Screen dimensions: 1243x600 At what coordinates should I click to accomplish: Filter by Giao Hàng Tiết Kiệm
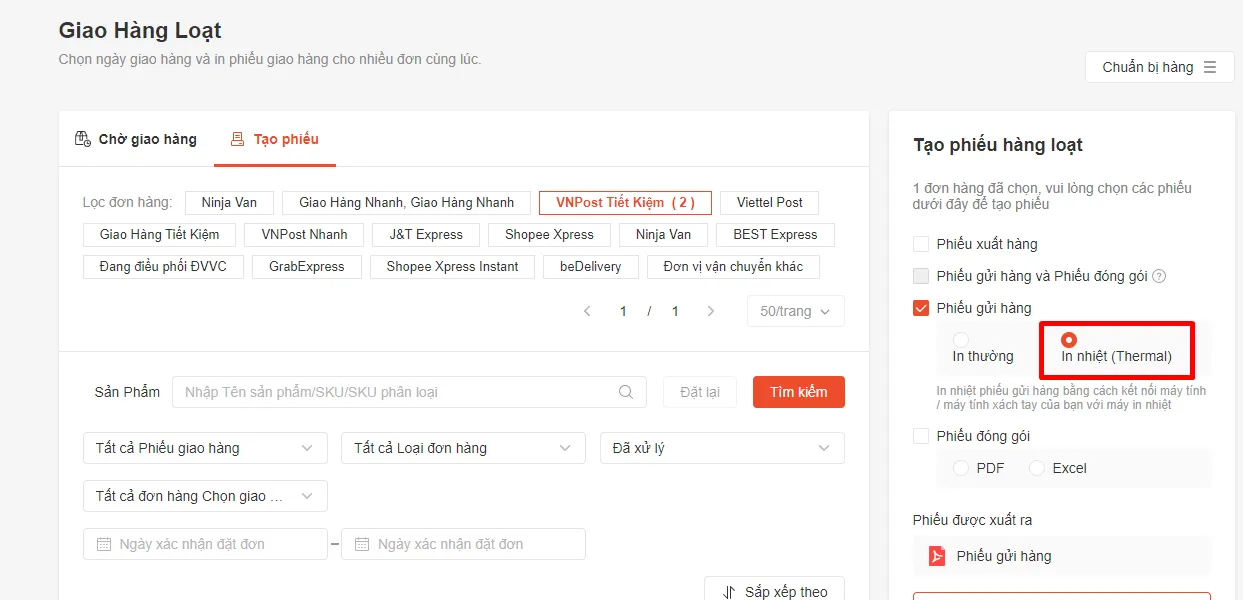coord(159,235)
